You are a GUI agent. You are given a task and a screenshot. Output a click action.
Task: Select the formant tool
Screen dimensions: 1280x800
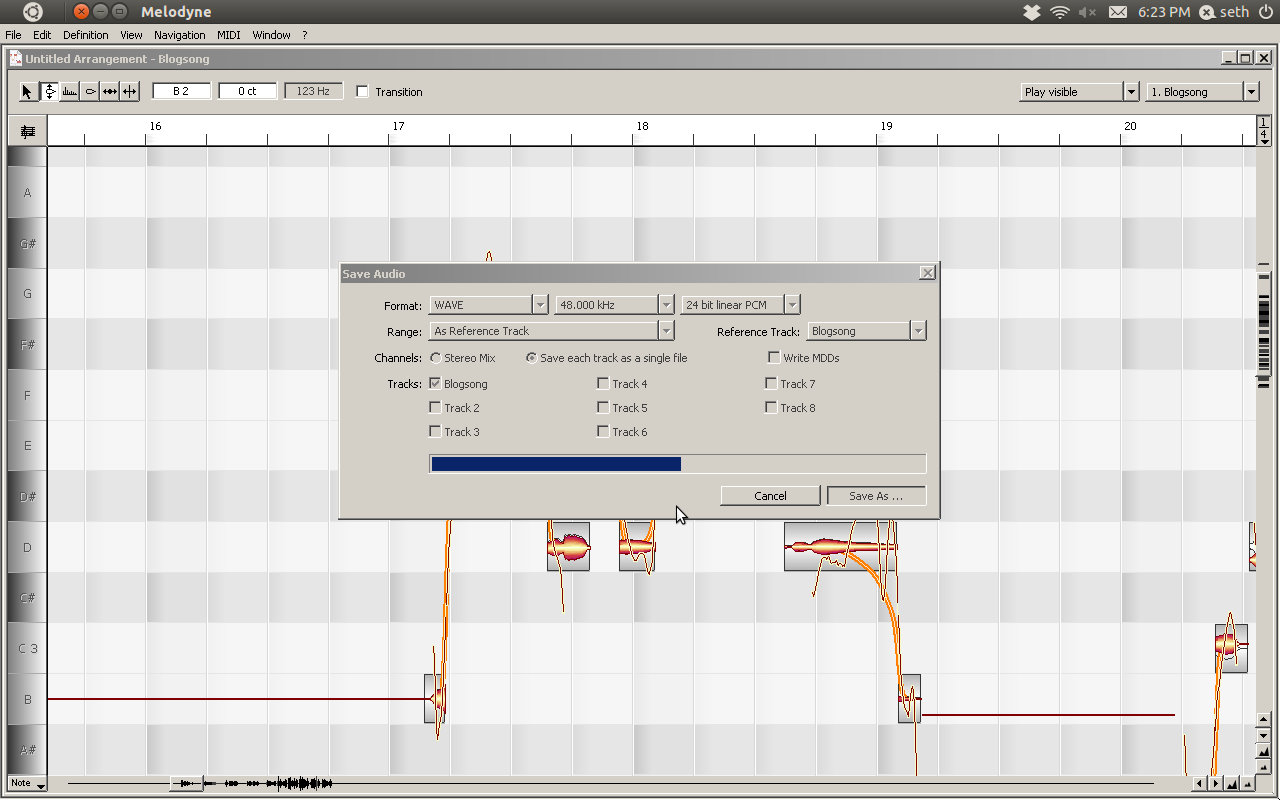point(69,92)
